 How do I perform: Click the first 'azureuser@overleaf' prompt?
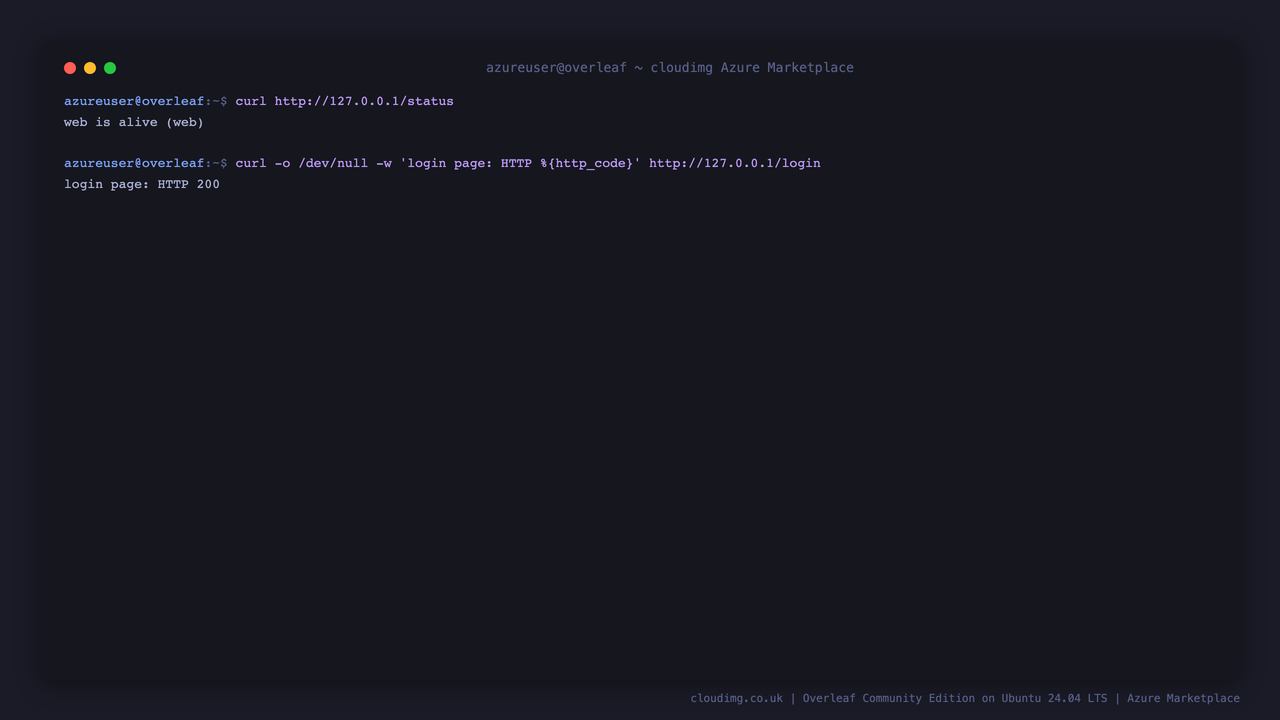click(x=134, y=101)
